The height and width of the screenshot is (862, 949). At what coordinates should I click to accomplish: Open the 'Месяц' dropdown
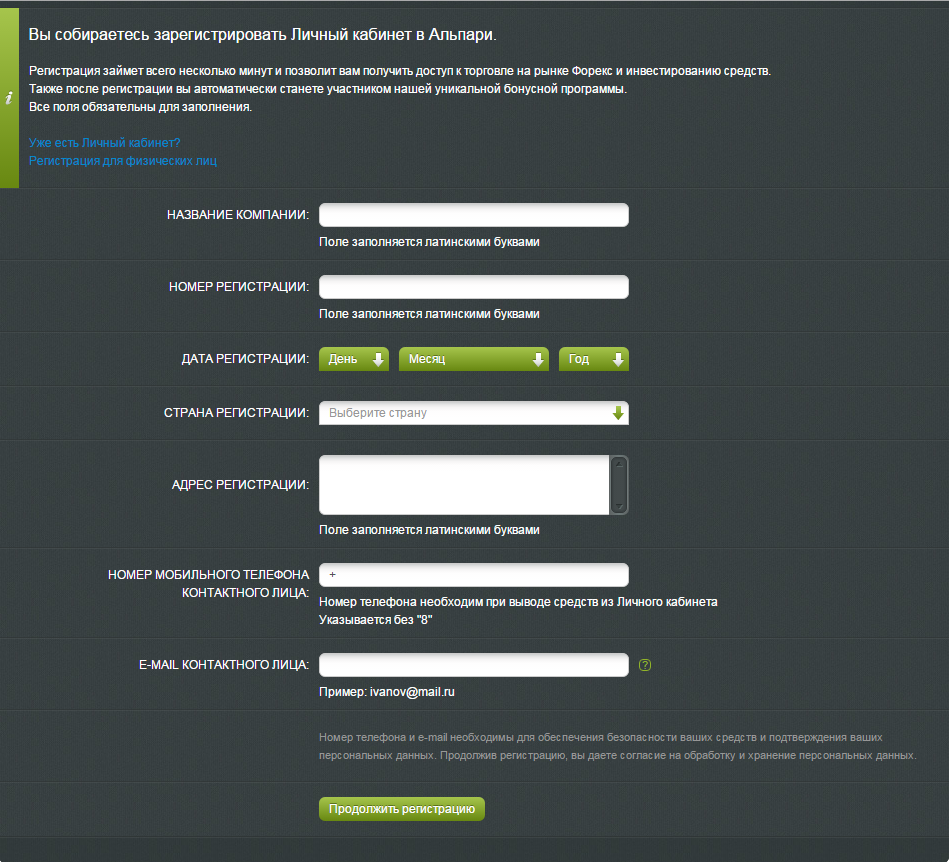tap(473, 359)
